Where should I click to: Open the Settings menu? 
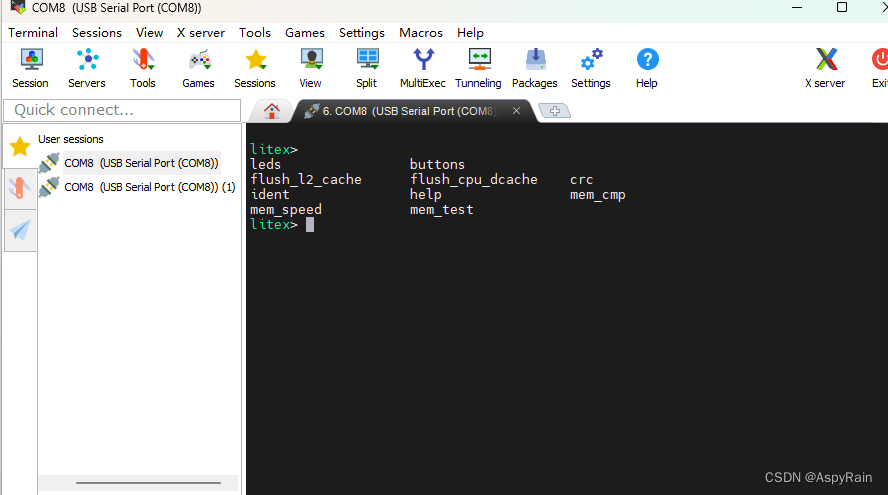coord(362,33)
